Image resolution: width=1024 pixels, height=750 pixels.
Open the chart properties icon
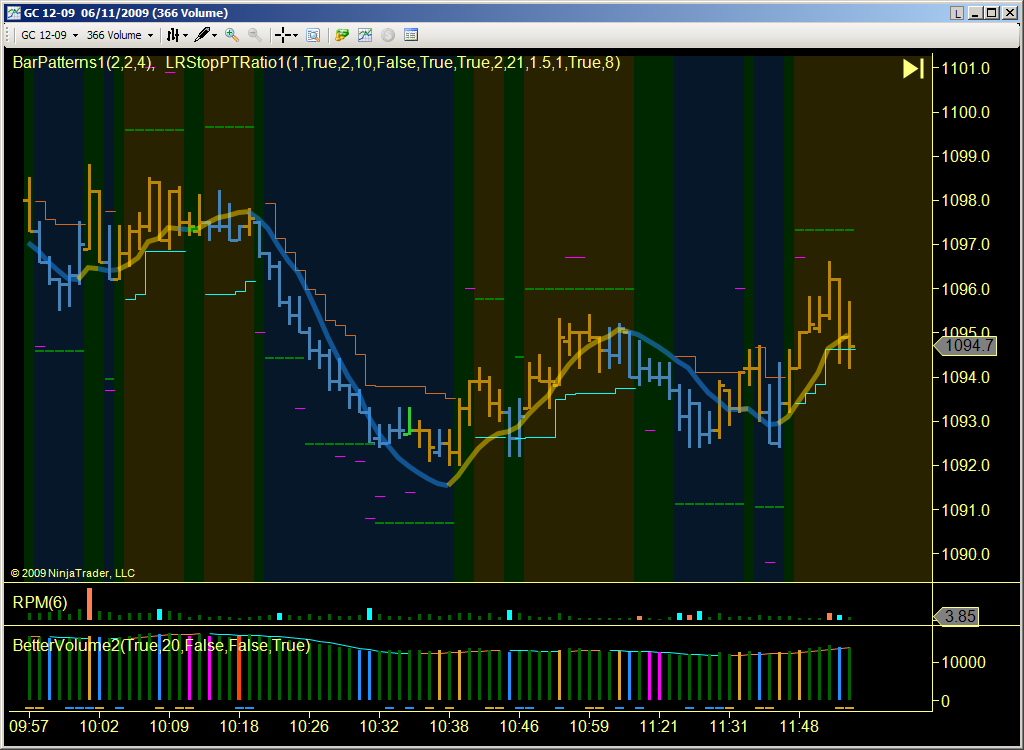tap(411, 35)
